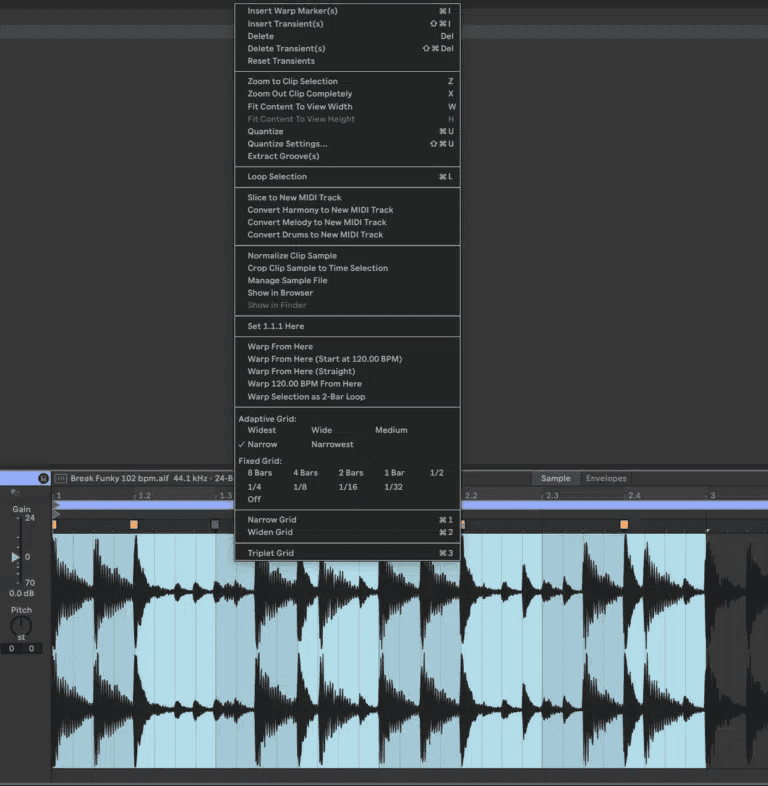Click ruler position 2.3
Screen dimensions: 768x786
click(x=552, y=496)
